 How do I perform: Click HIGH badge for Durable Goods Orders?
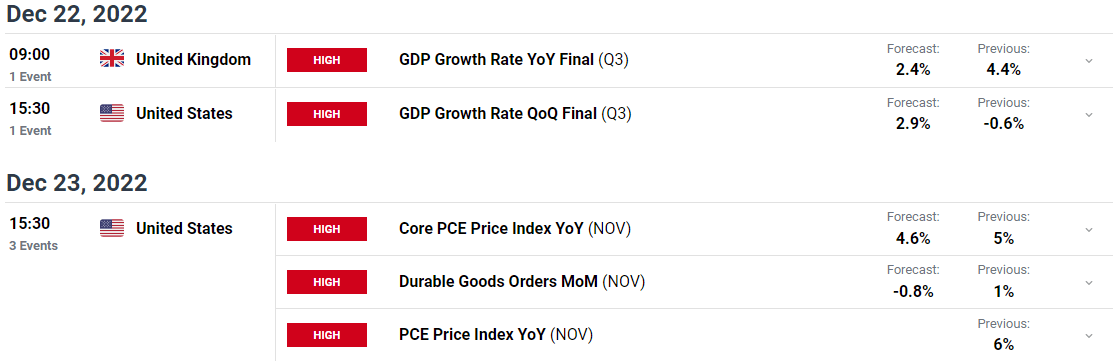pos(327,282)
